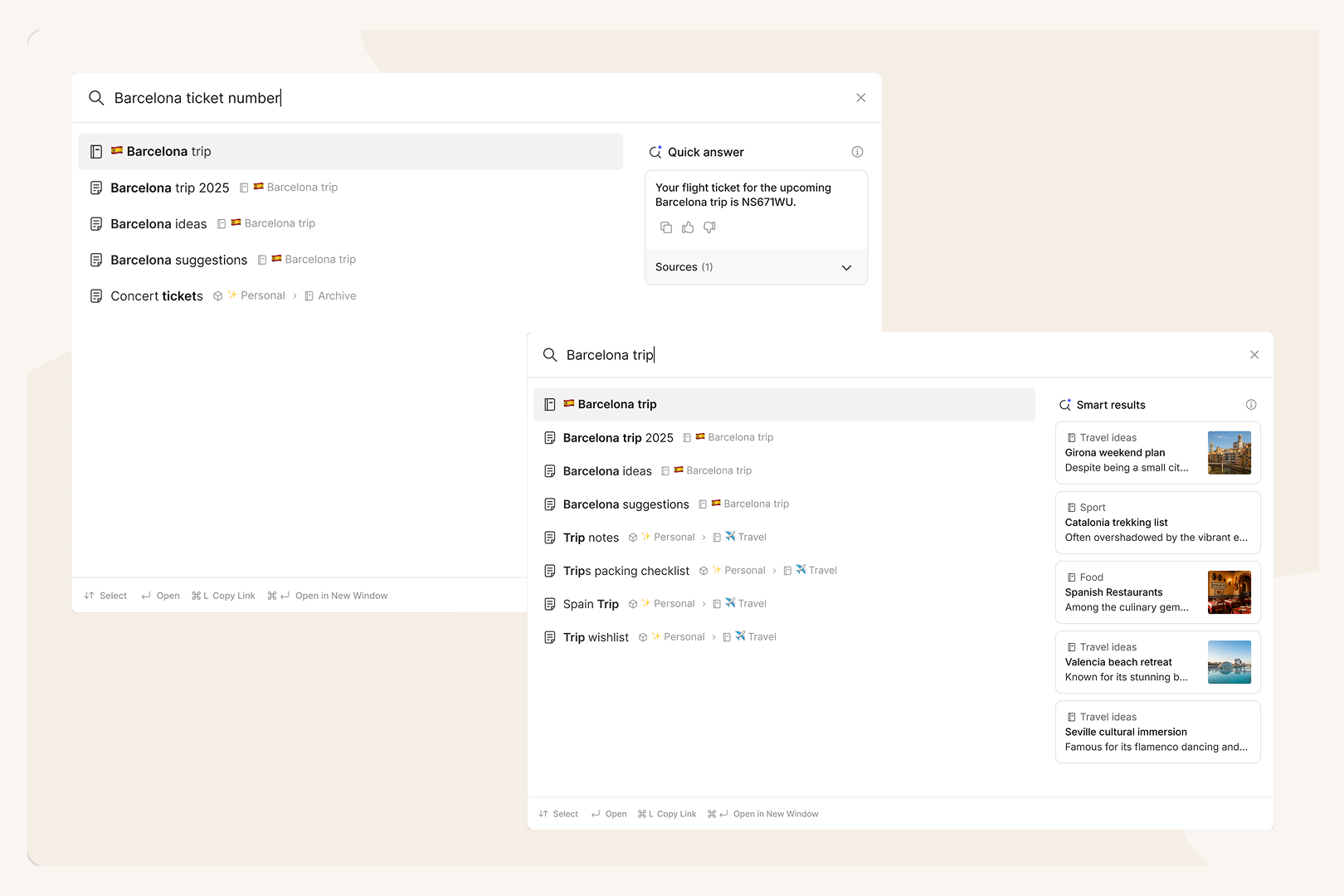1344x896 pixels.
Task: Click the Sources chevron arrow
Action: click(x=846, y=267)
